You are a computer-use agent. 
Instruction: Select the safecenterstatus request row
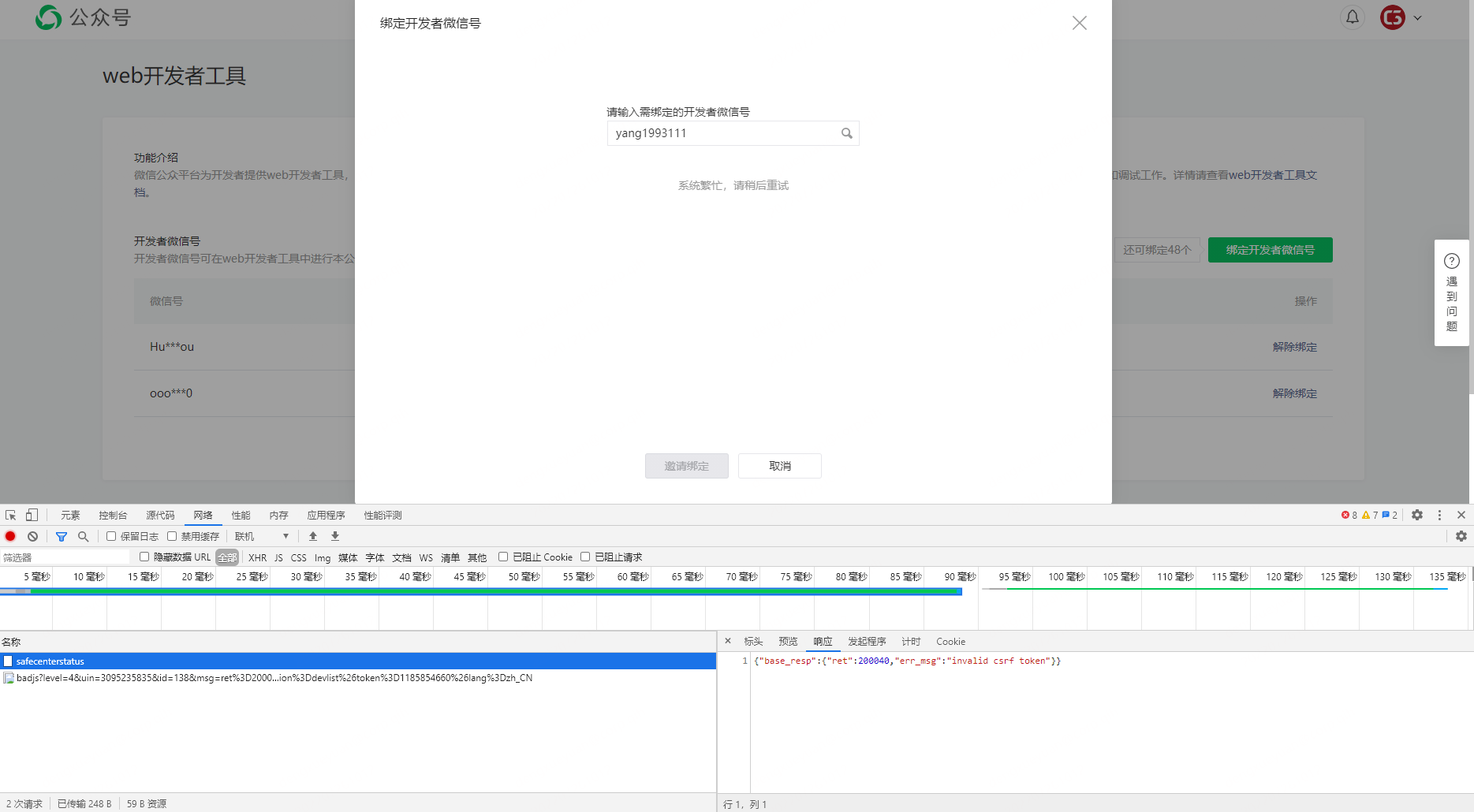pyautogui.click(x=358, y=661)
